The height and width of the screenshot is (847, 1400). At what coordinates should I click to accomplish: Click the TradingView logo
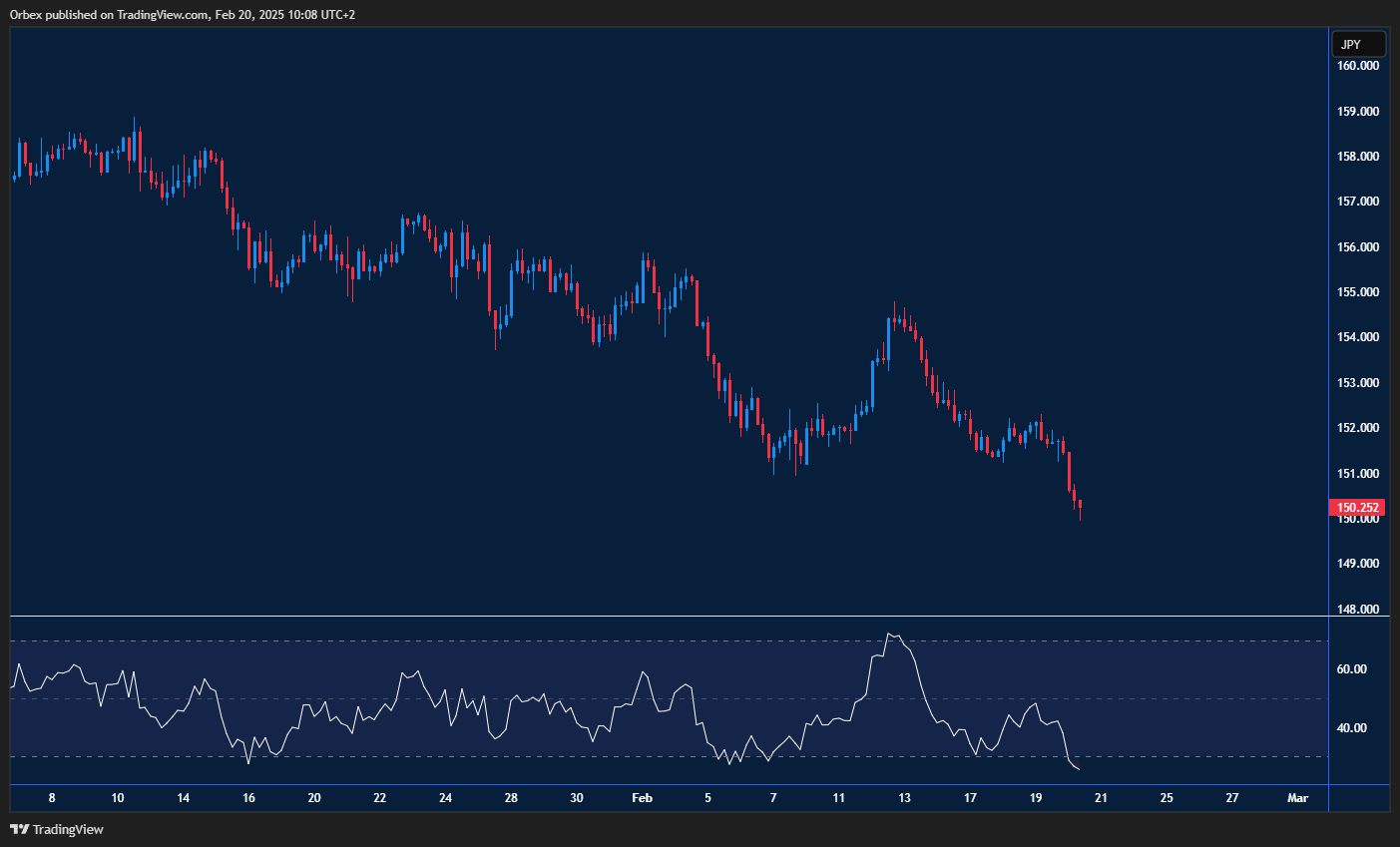click(55, 829)
